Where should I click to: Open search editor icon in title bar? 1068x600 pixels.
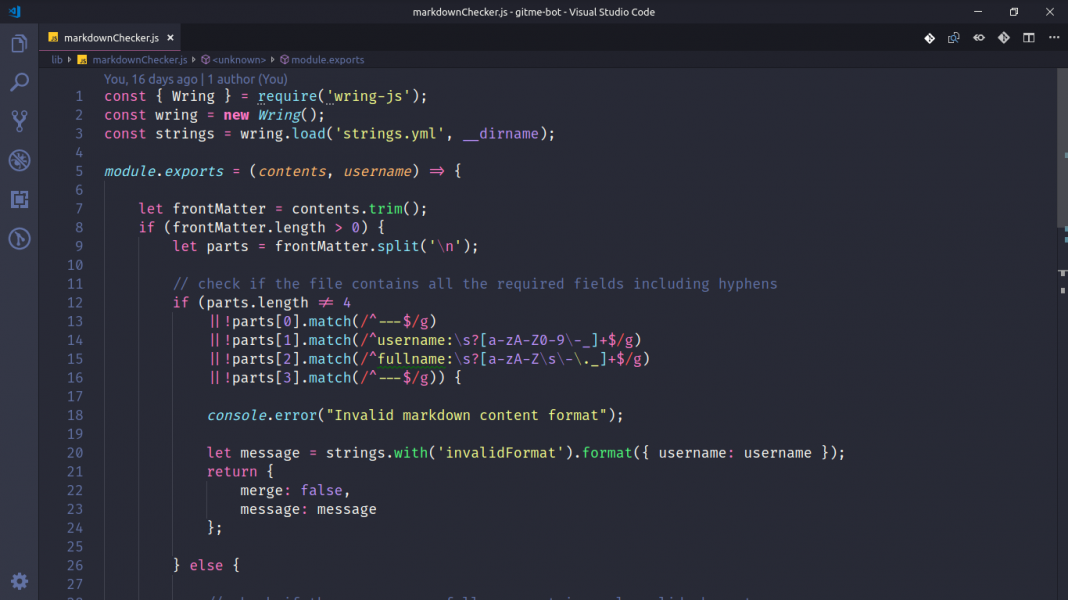pos(953,37)
